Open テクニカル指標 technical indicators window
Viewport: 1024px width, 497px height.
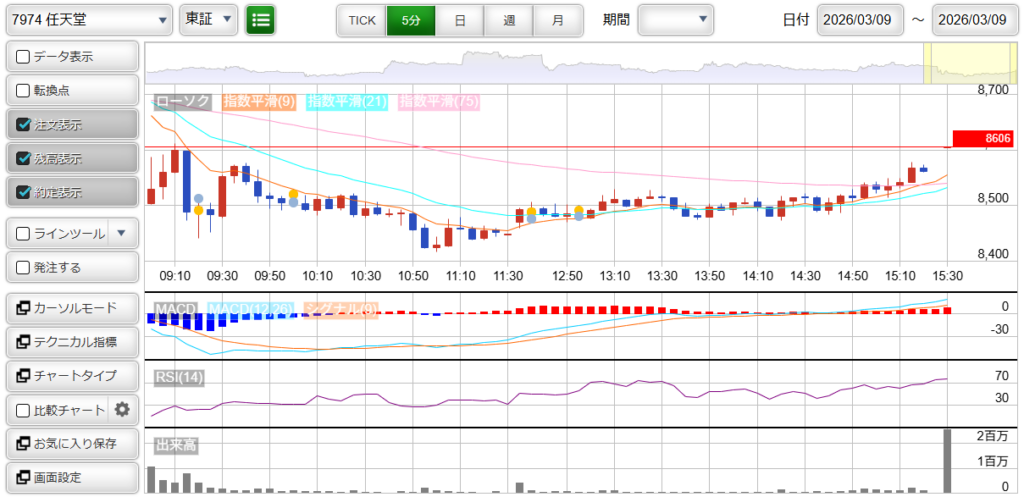point(70,342)
